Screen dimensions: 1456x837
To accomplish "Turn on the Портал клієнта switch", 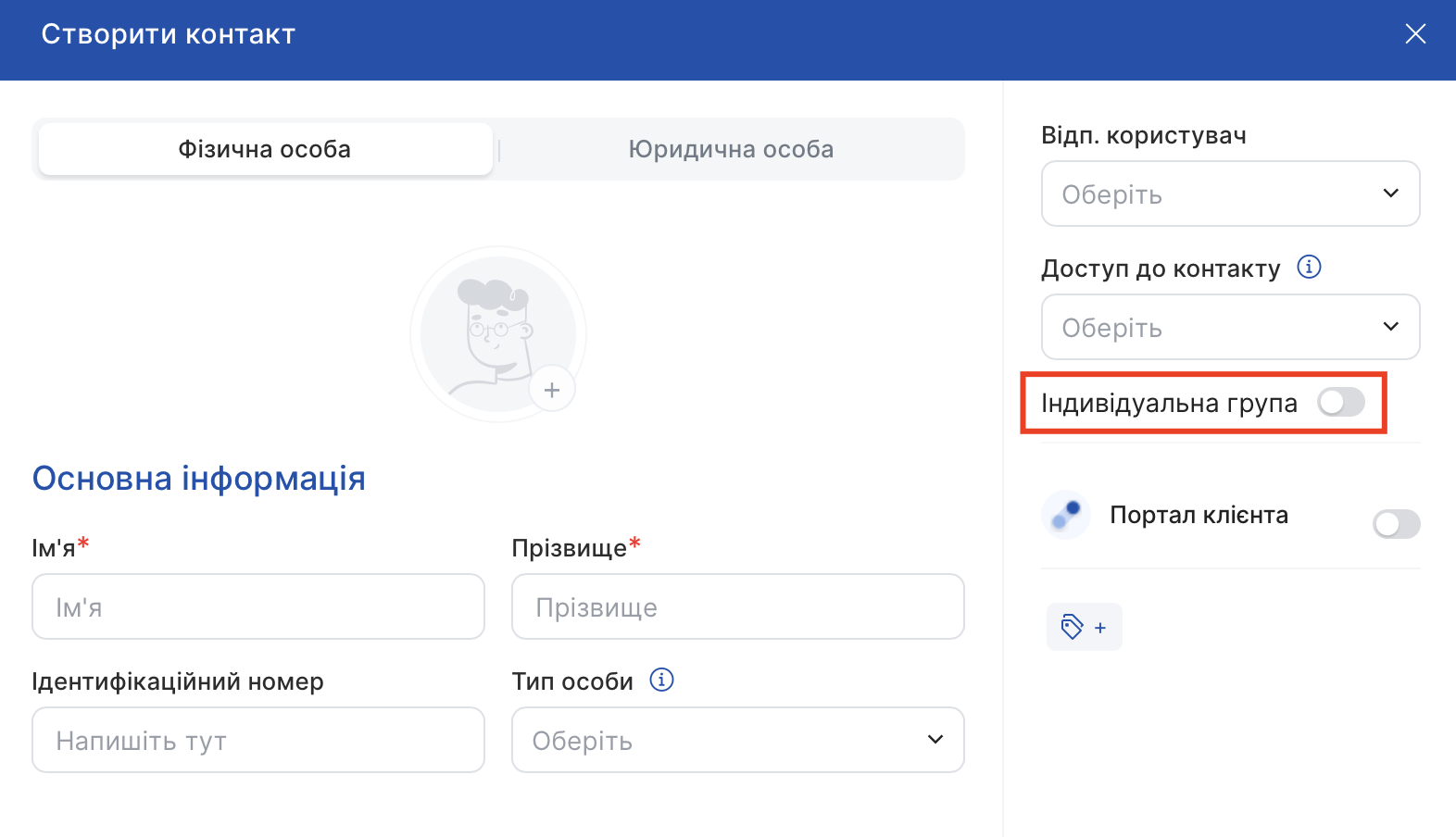I will click(x=1396, y=524).
